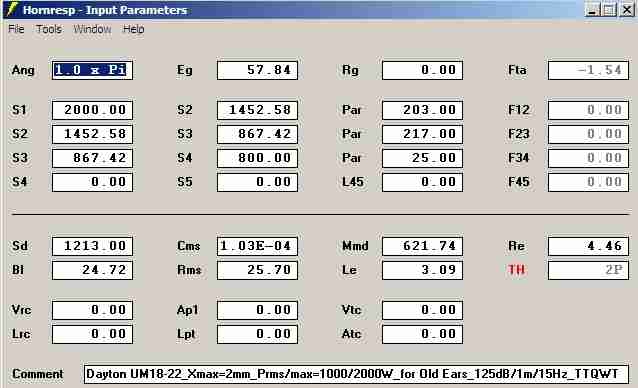Click the Re field showing 4.46
Screen dimensions: 638x388
click(588, 246)
